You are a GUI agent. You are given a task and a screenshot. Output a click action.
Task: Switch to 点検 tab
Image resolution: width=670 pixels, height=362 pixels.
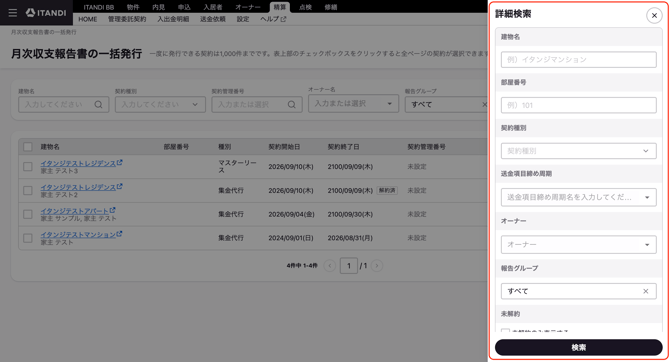[305, 7]
